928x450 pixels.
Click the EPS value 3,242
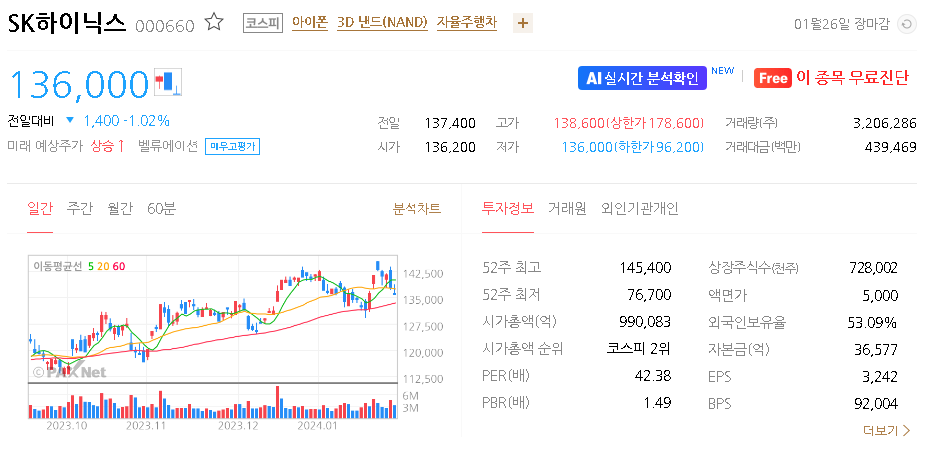coord(881,377)
